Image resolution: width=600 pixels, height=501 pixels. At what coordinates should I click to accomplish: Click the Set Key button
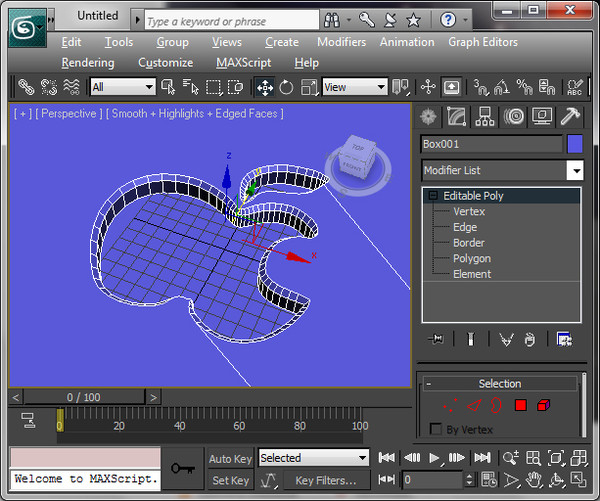point(230,480)
